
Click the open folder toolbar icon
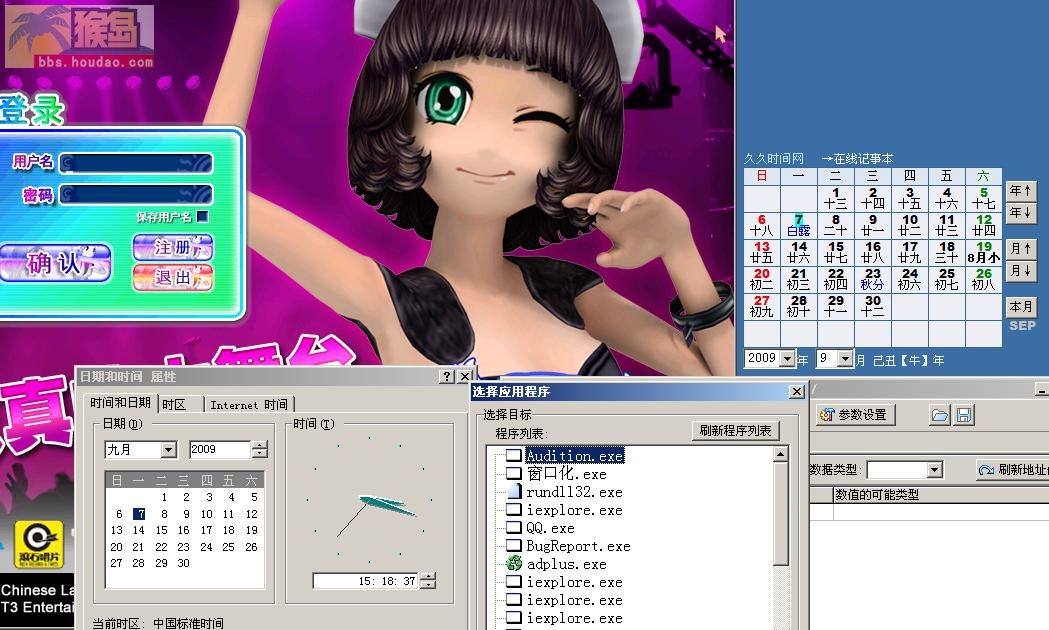click(939, 415)
